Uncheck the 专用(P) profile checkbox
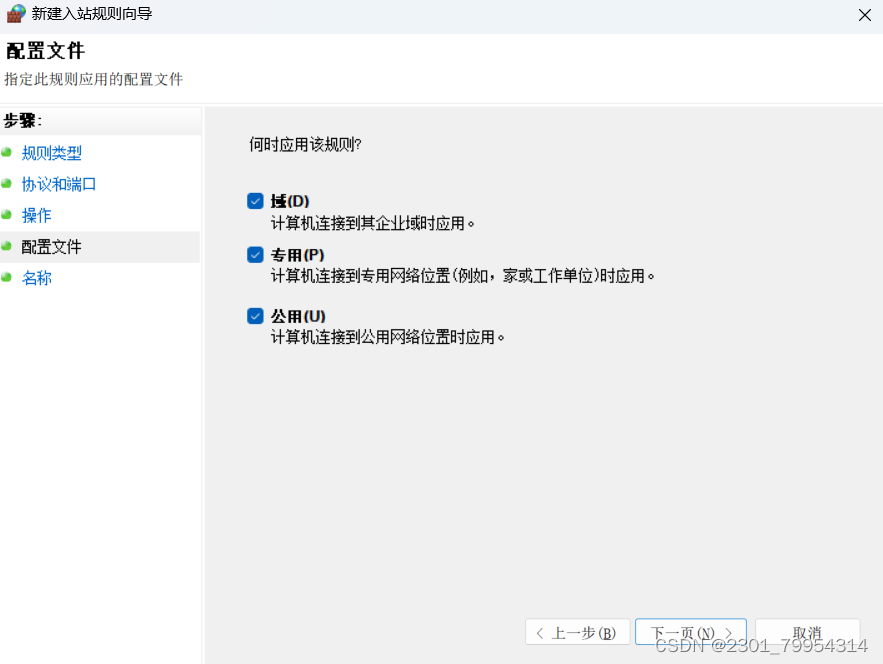 [x=255, y=255]
